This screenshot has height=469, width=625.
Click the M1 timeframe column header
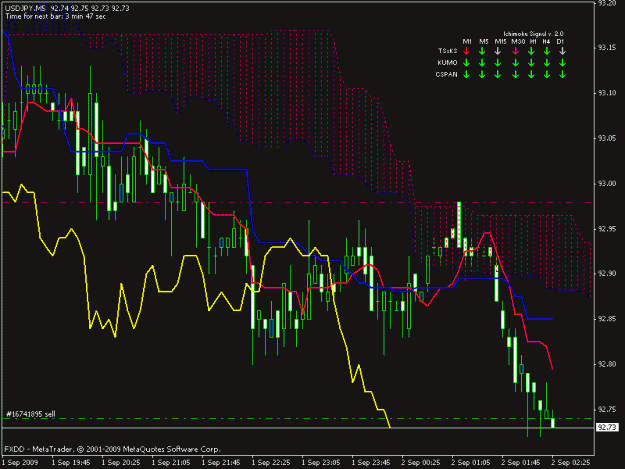[x=467, y=41]
